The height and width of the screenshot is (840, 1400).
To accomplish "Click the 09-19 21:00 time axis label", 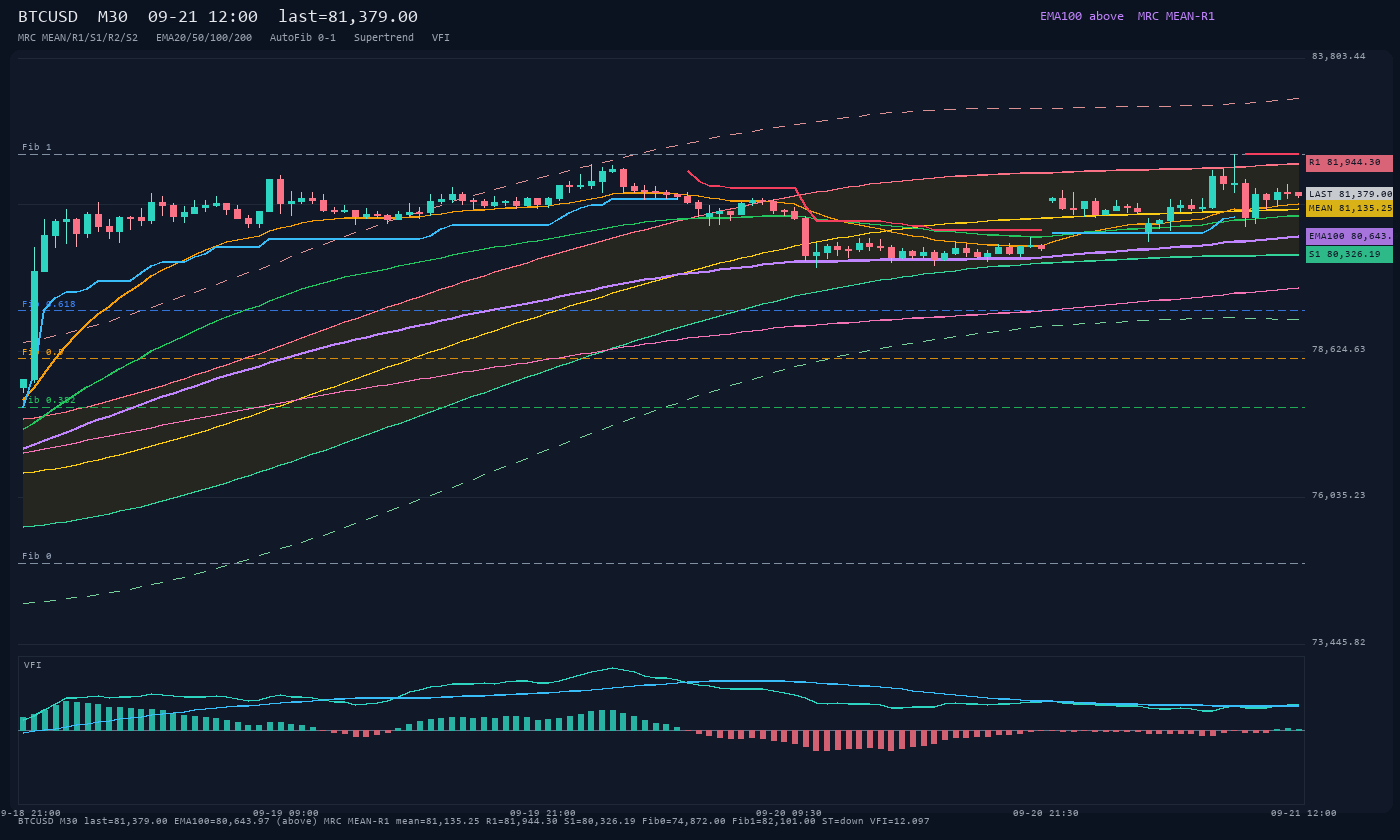I will tap(543, 813).
